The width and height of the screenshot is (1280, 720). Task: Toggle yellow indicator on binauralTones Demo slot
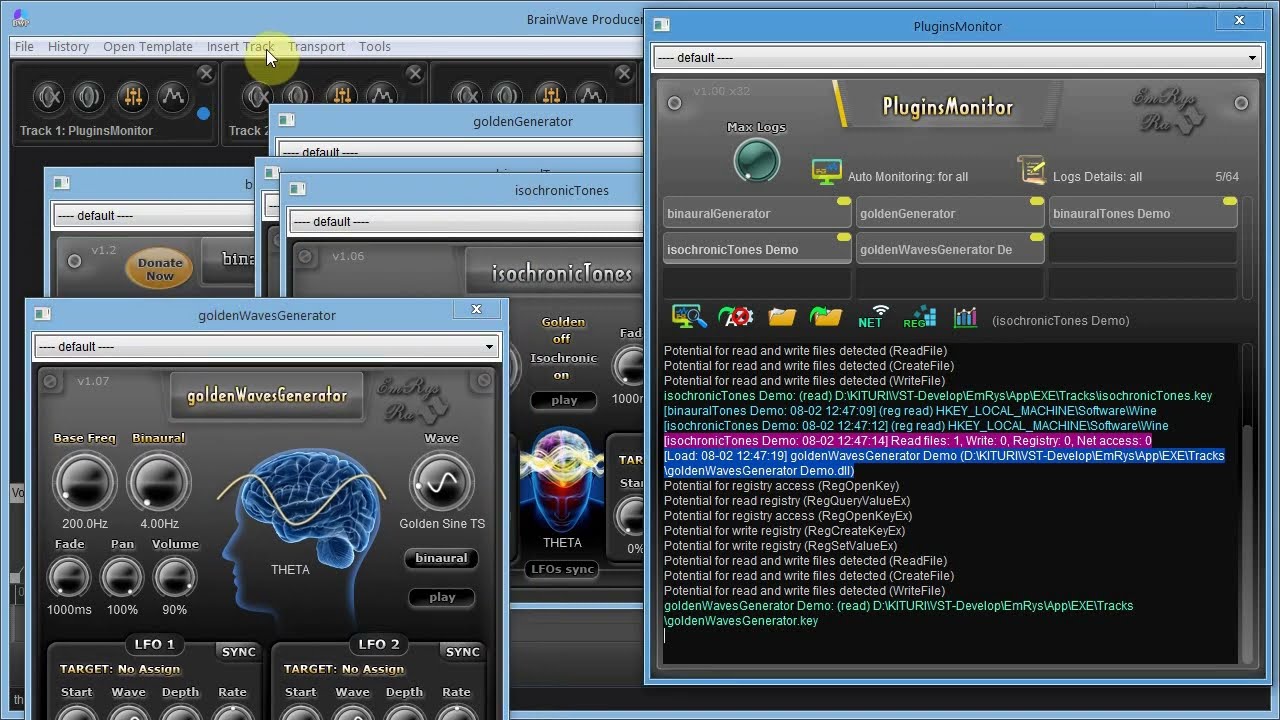pyautogui.click(x=1230, y=202)
